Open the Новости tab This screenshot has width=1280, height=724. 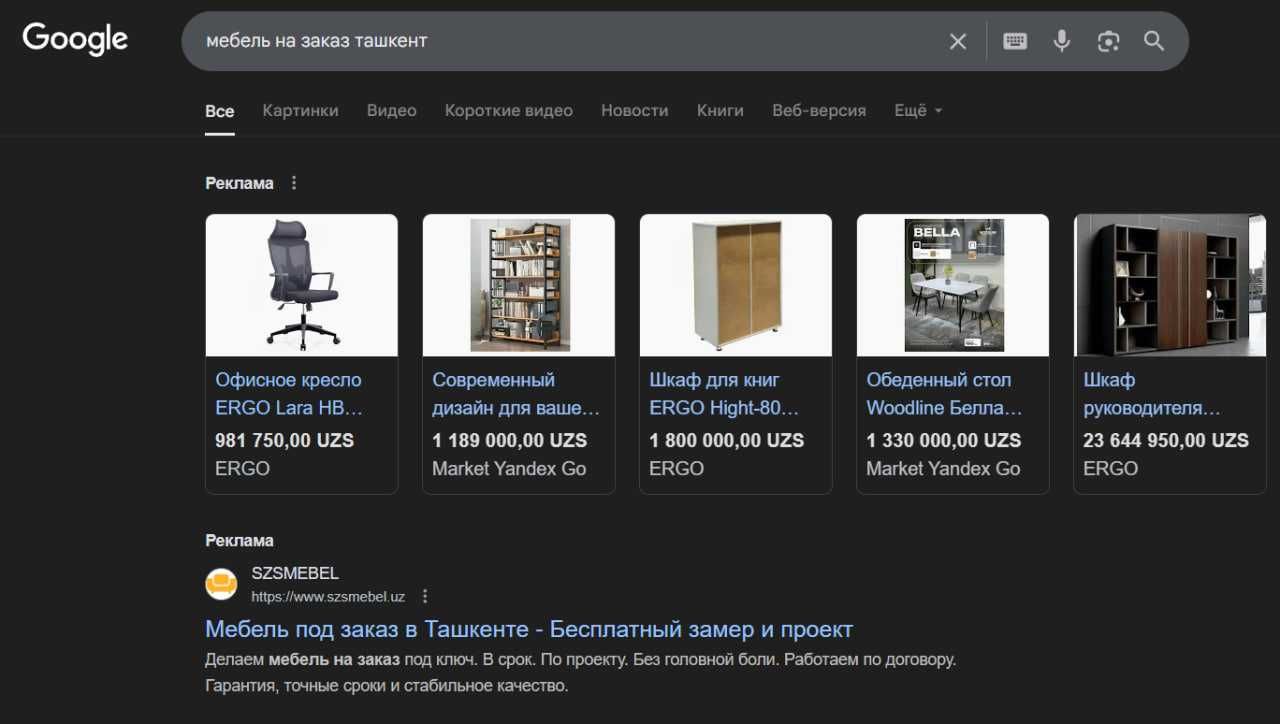635,111
